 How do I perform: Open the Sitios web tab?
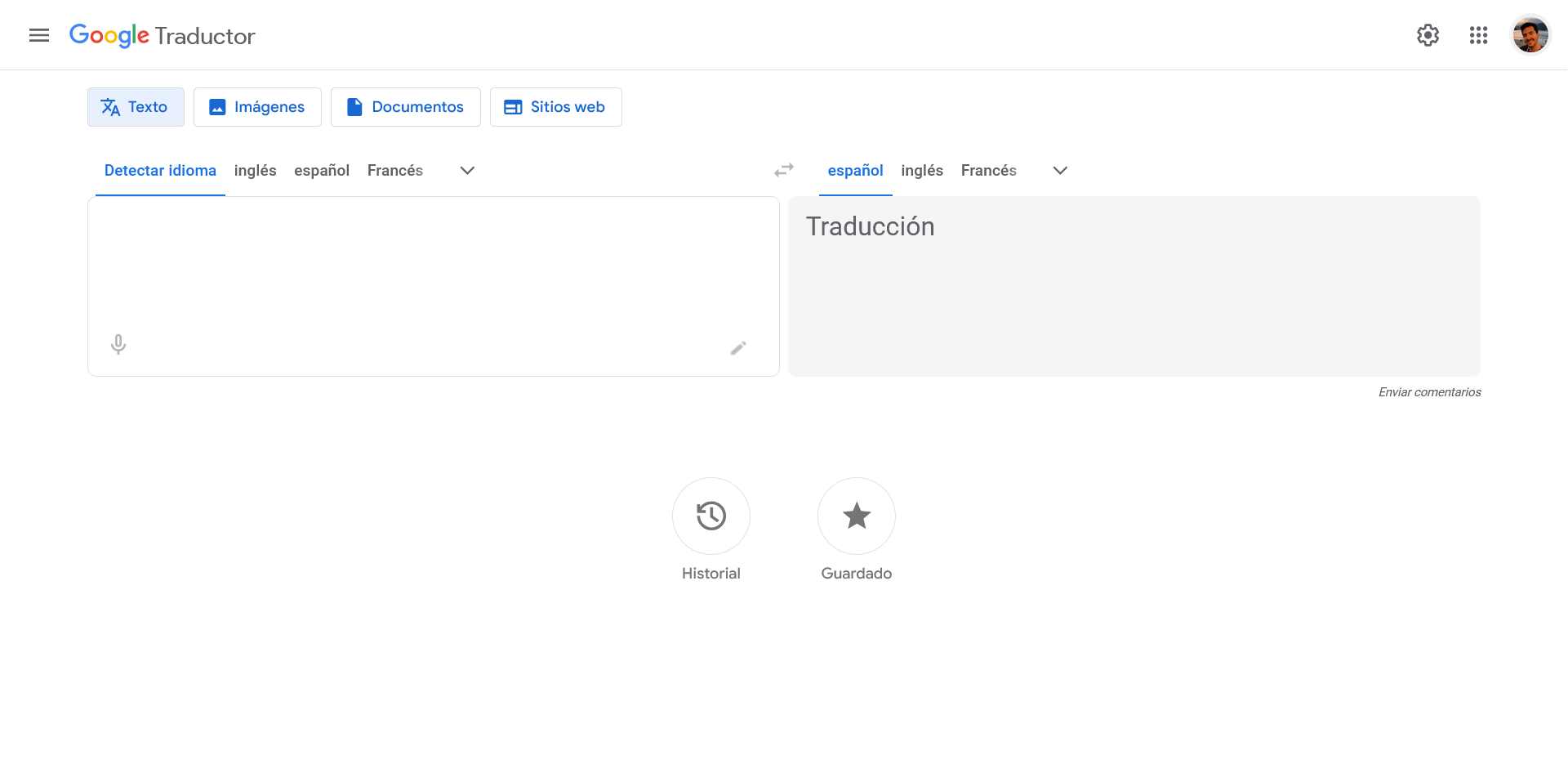coord(555,107)
